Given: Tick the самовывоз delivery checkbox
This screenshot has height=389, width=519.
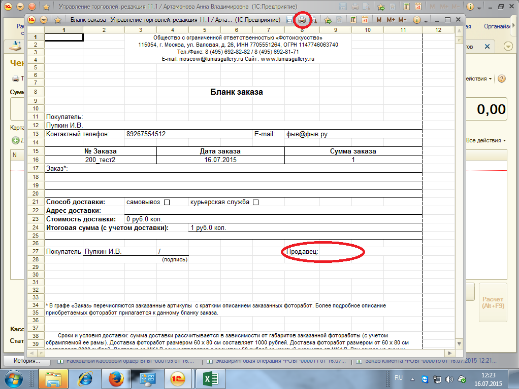Looking at the screenshot, I should [167, 202].
